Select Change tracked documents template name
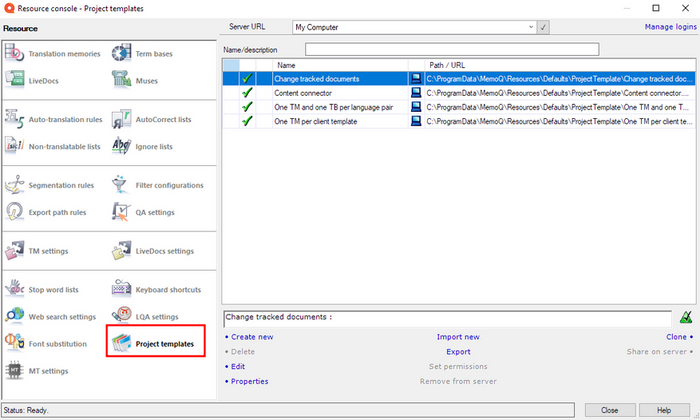Screen dimensions: 700x420 [x=317, y=79]
